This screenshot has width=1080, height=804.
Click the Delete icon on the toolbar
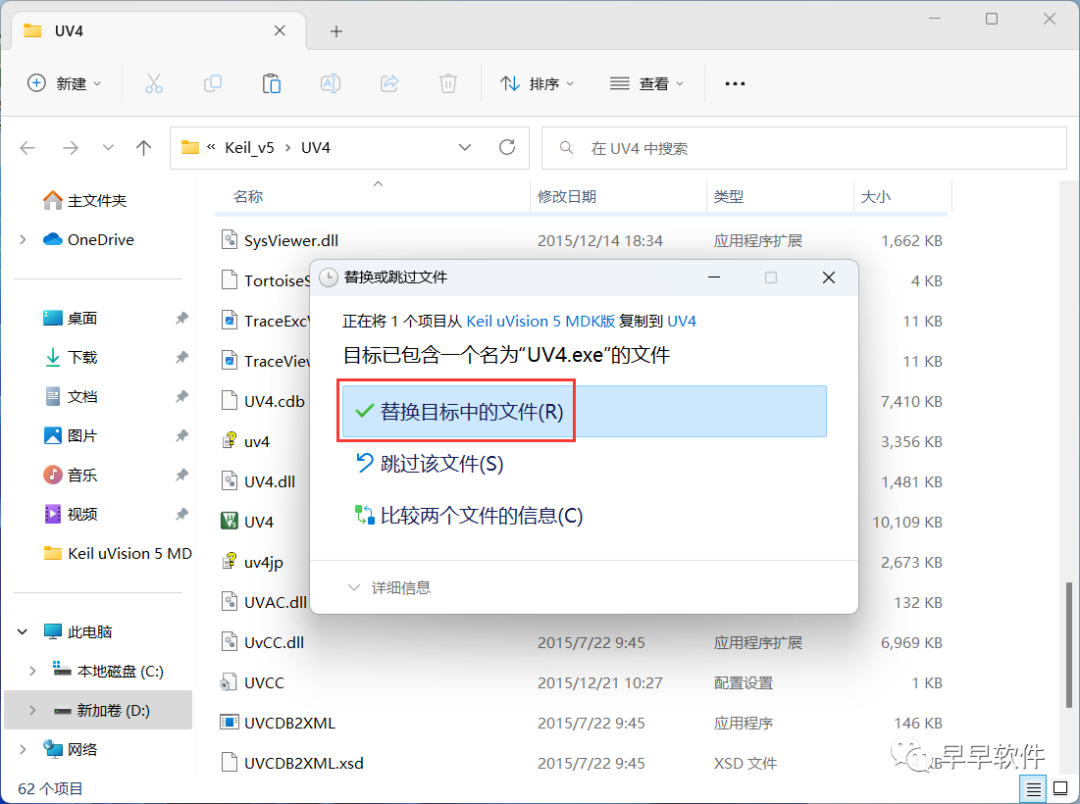pyautogui.click(x=447, y=83)
